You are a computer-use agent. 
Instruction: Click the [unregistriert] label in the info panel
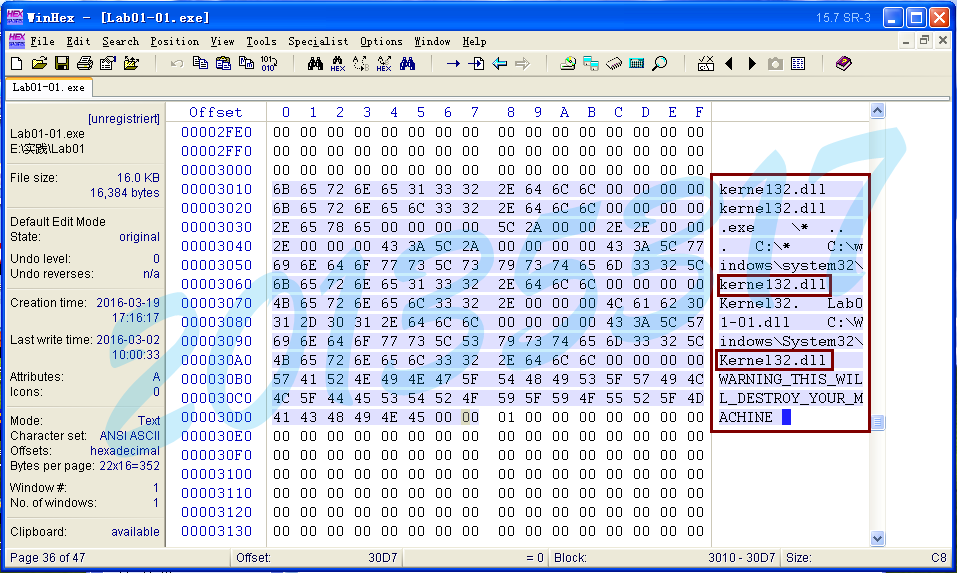pyautogui.click(x=123, y=118)
